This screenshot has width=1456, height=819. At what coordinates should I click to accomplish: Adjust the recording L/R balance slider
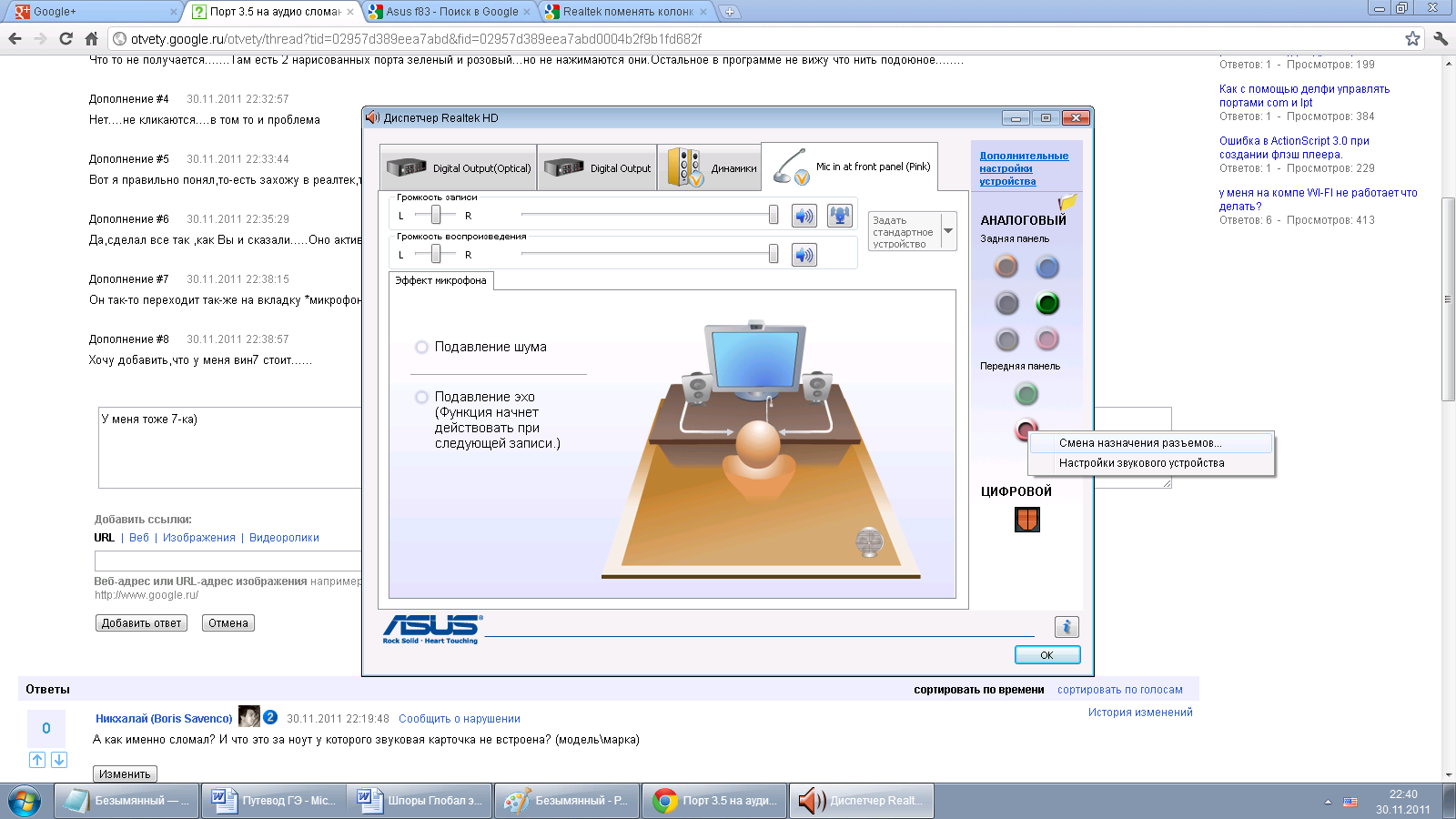436,215
